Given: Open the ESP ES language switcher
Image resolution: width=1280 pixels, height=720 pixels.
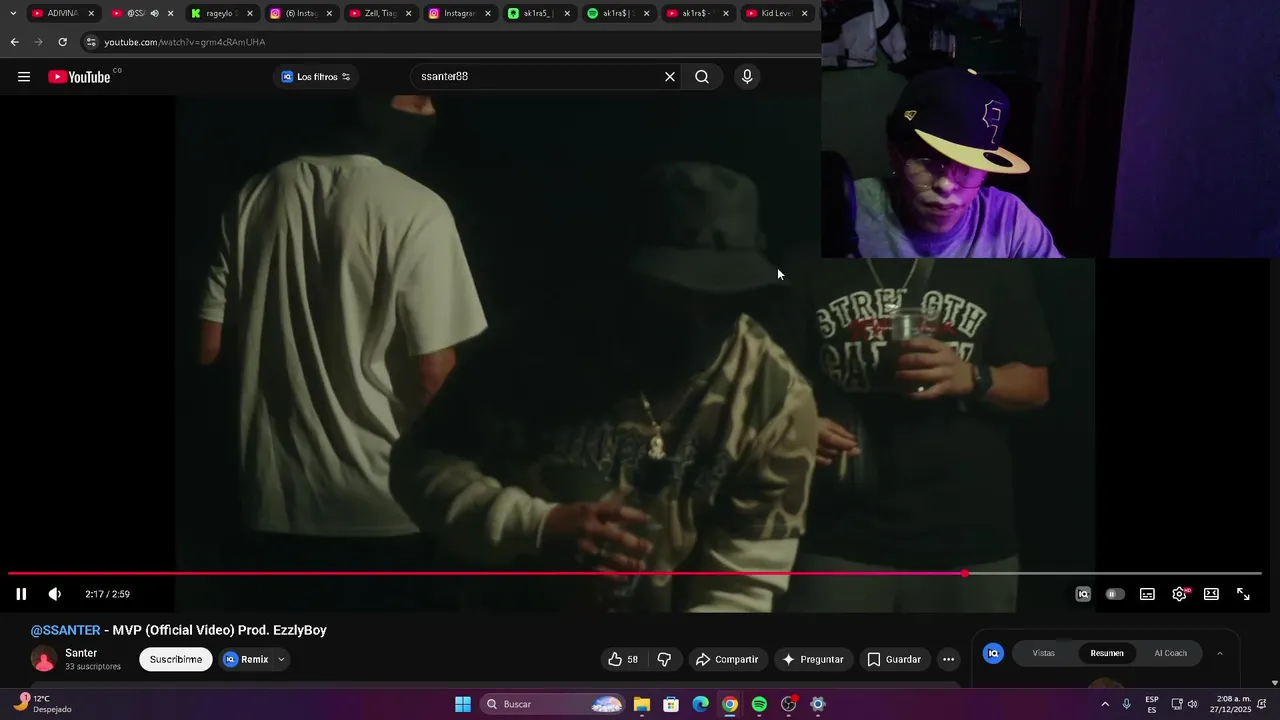Looking at the screenshot, I should click(x=1152, y=704).
